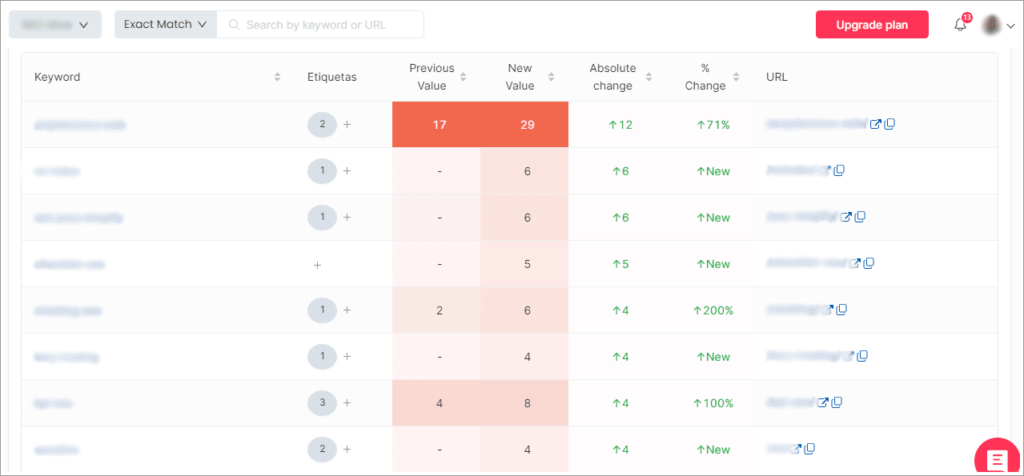Add tag plus icon in row without tags
The image size is (1024, 476).
(317, 264)
